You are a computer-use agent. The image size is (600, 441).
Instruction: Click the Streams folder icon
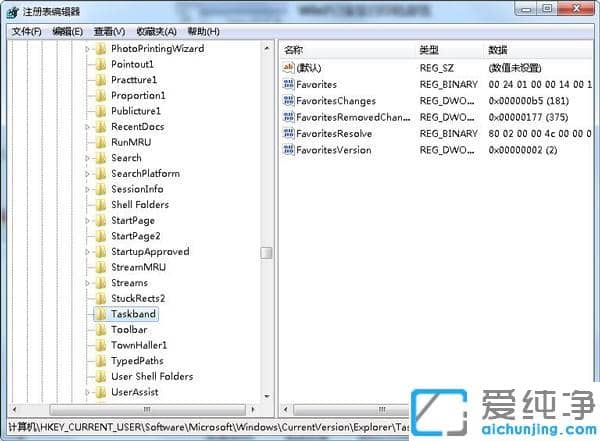tap(101, 283)
